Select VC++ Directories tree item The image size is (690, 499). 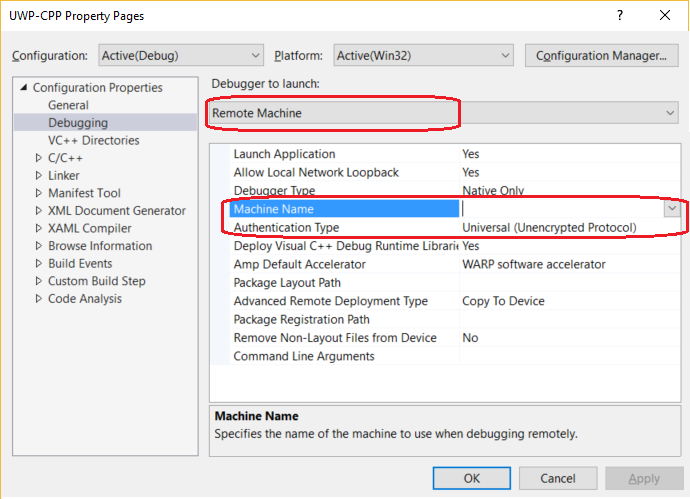pyautogui.click(x=93, y=141)
